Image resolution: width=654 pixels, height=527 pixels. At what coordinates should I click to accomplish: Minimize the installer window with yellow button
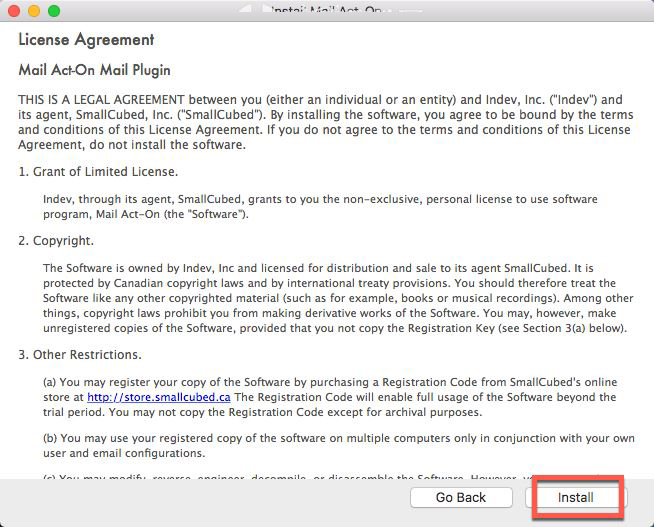tap(34, 10)
